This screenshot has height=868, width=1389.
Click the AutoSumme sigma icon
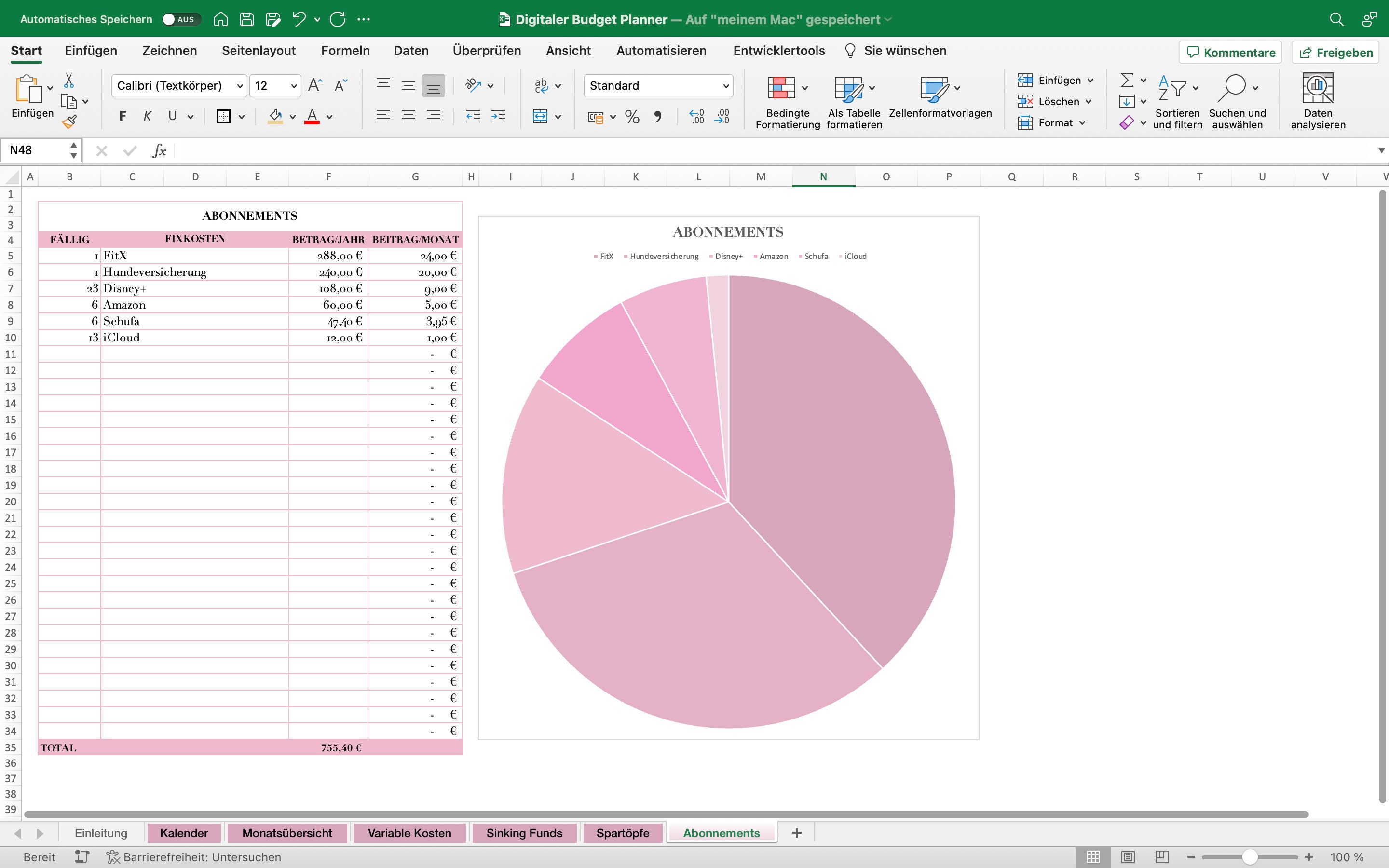(1126, 80)
